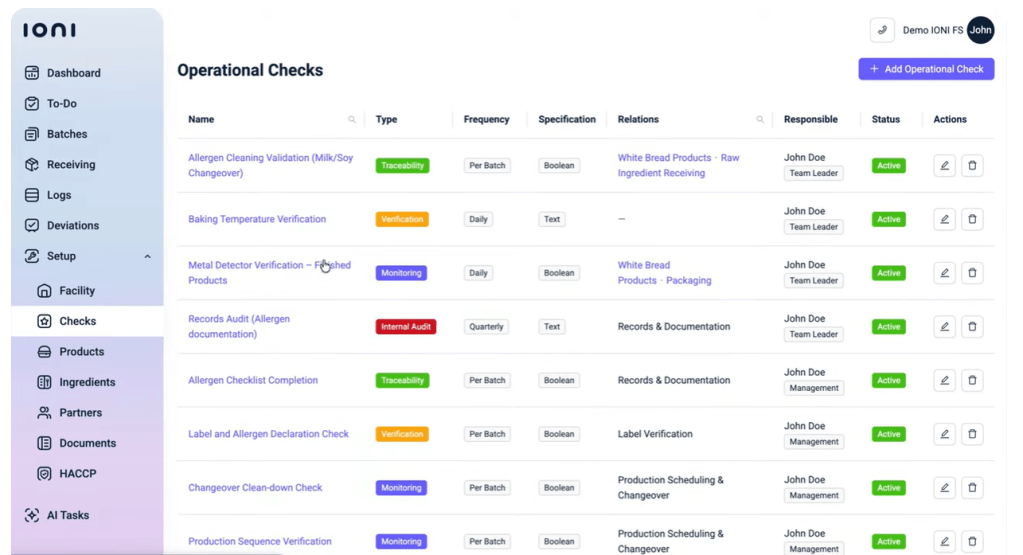Click the search icon in the Relations column header
The image size is (1023, 555).
tap(760, 119)
